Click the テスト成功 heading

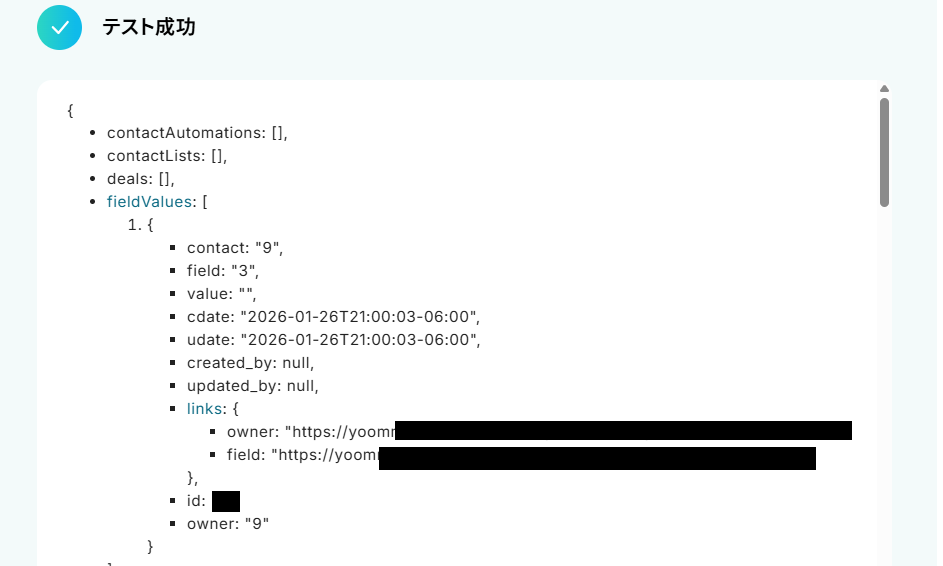149,28
